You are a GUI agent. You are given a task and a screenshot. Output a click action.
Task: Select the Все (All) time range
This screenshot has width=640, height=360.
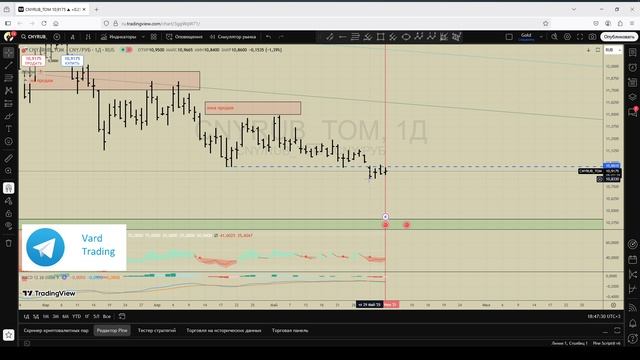(107, 316)
